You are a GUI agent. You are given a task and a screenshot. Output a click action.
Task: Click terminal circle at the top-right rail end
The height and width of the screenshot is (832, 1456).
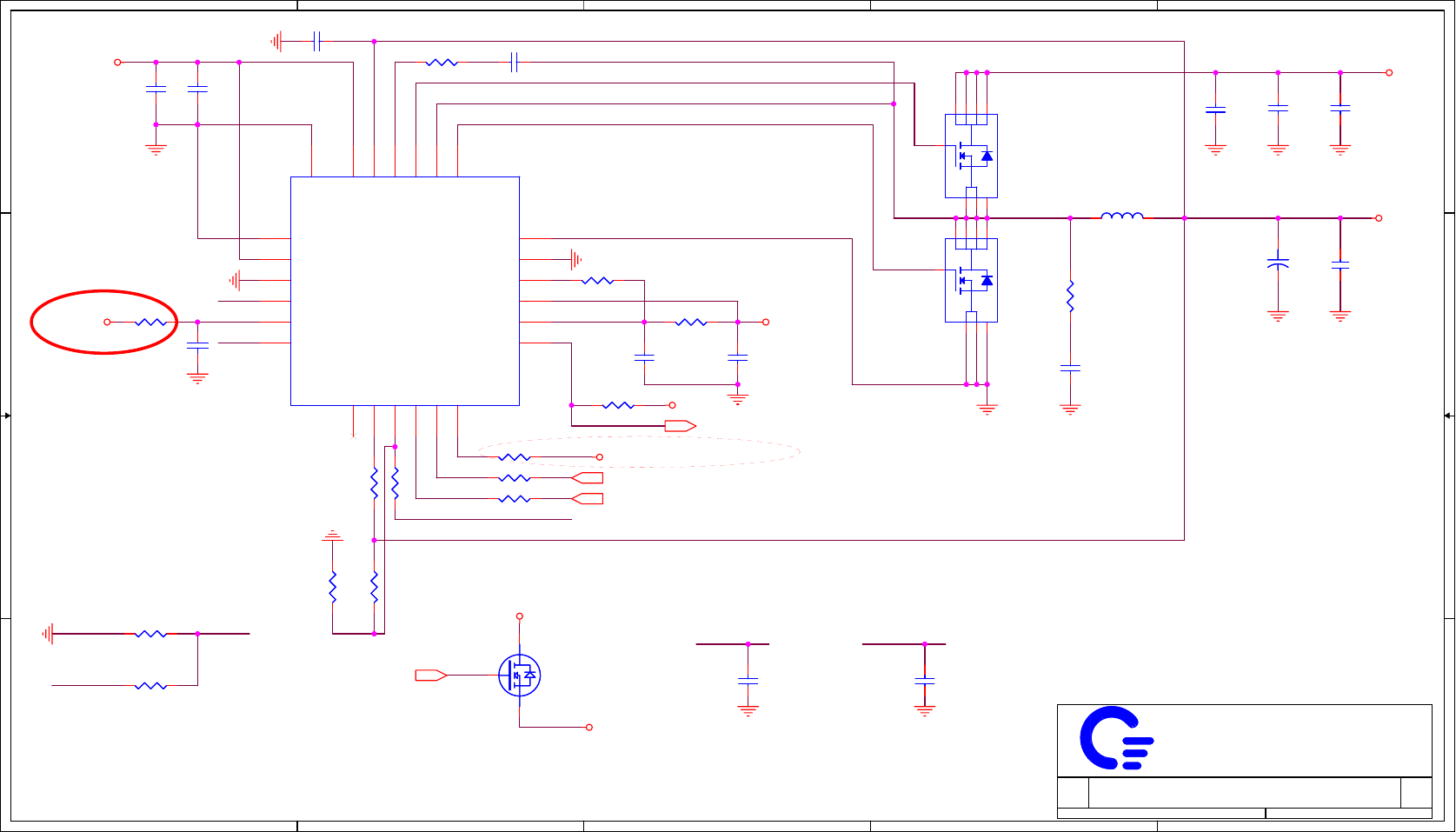1389,73
